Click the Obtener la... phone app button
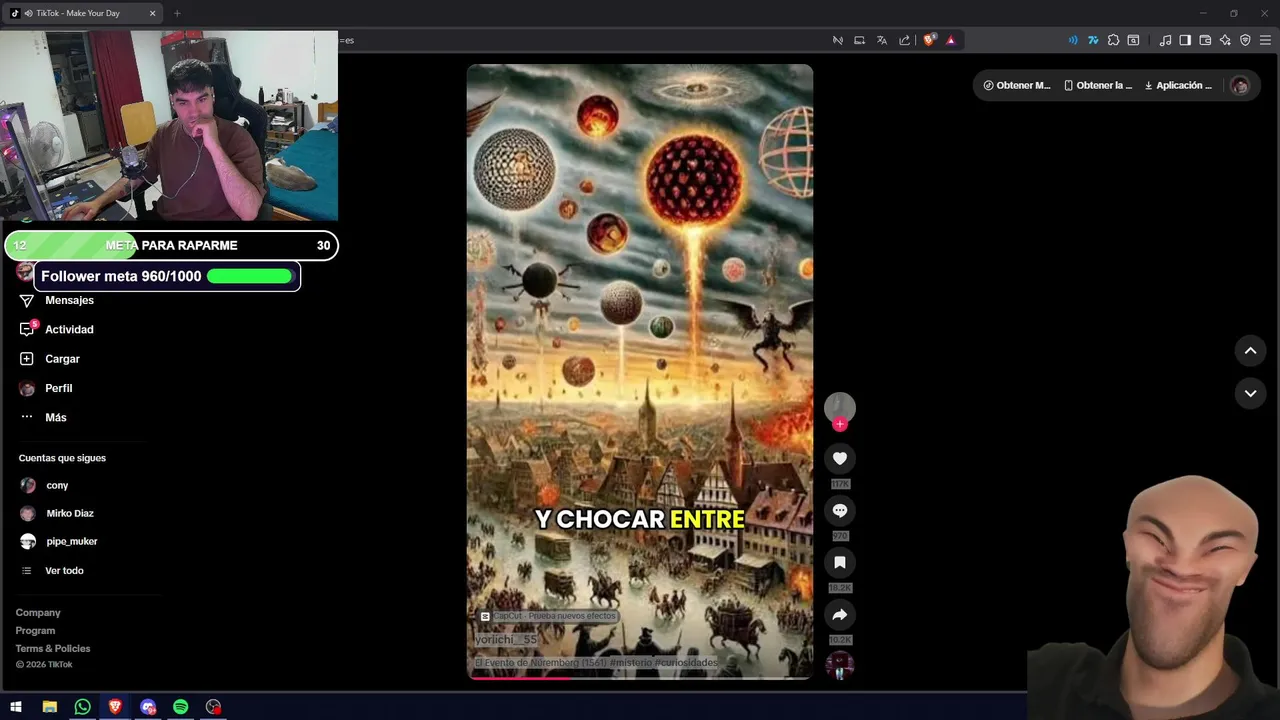The image size is (1280, 720). coord(1098,86)
